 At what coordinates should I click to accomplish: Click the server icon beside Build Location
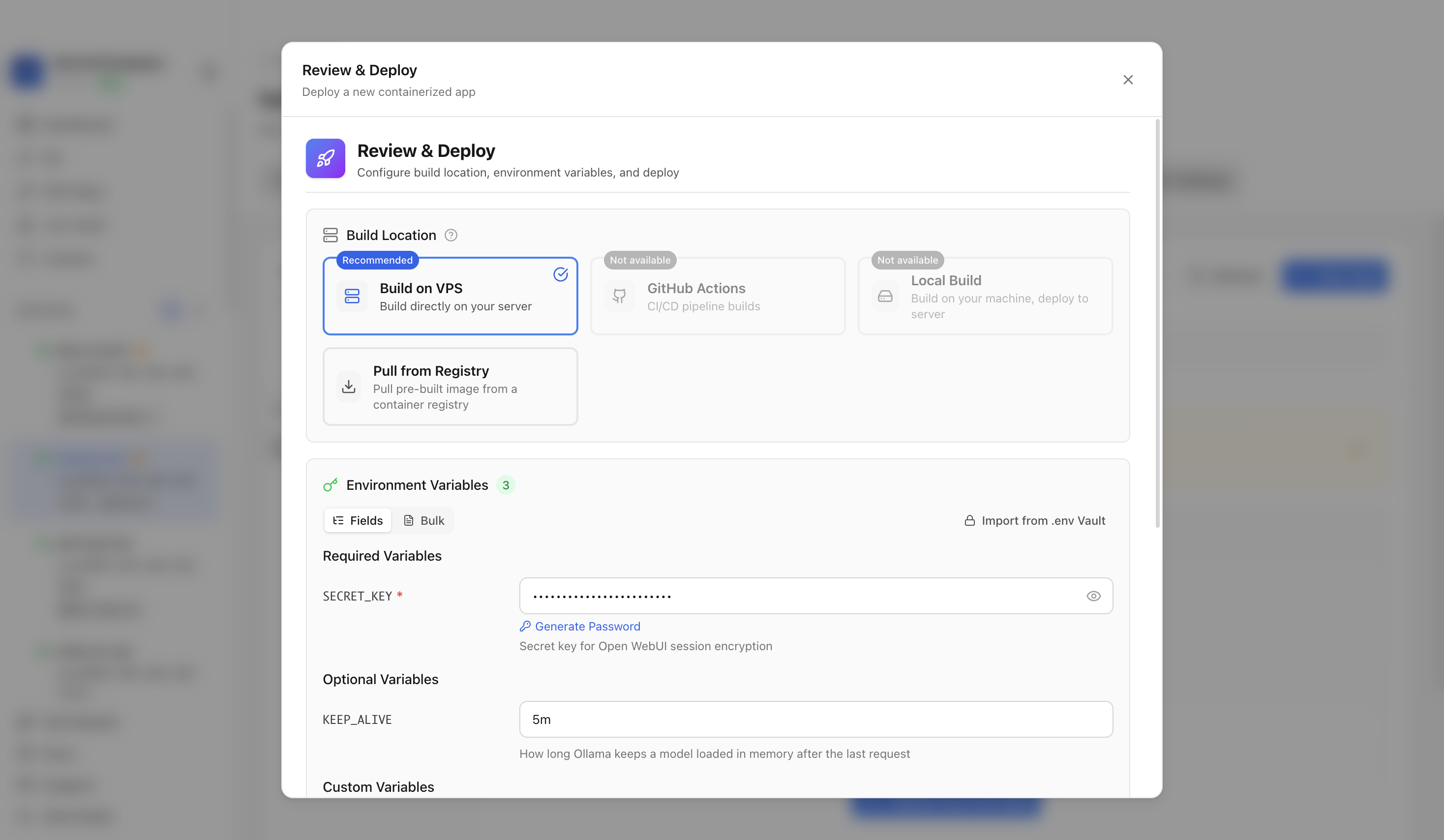(x=330, y=236)
